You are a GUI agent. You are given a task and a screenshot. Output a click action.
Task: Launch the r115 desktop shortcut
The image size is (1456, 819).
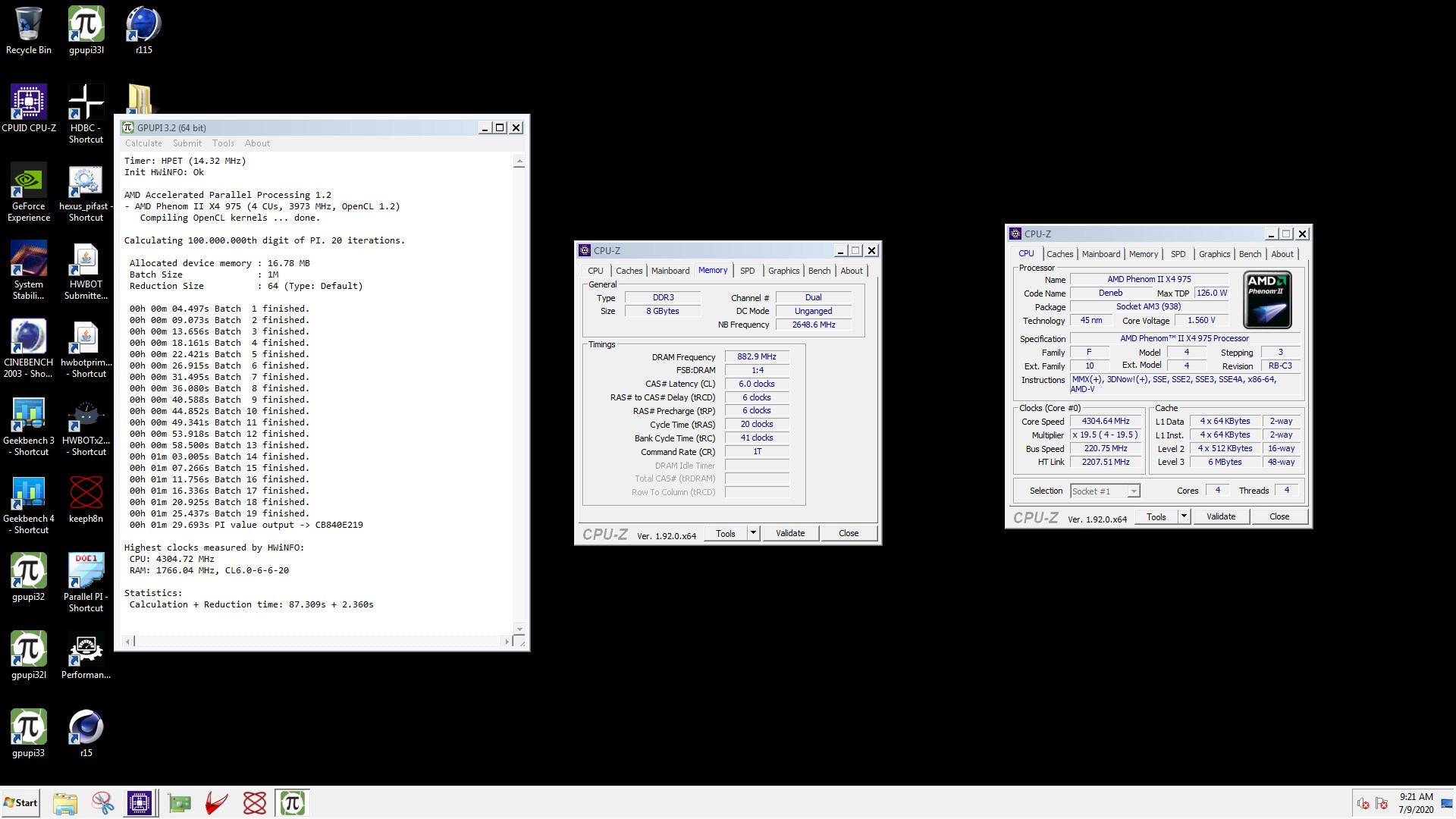click(x=143, y=30)
